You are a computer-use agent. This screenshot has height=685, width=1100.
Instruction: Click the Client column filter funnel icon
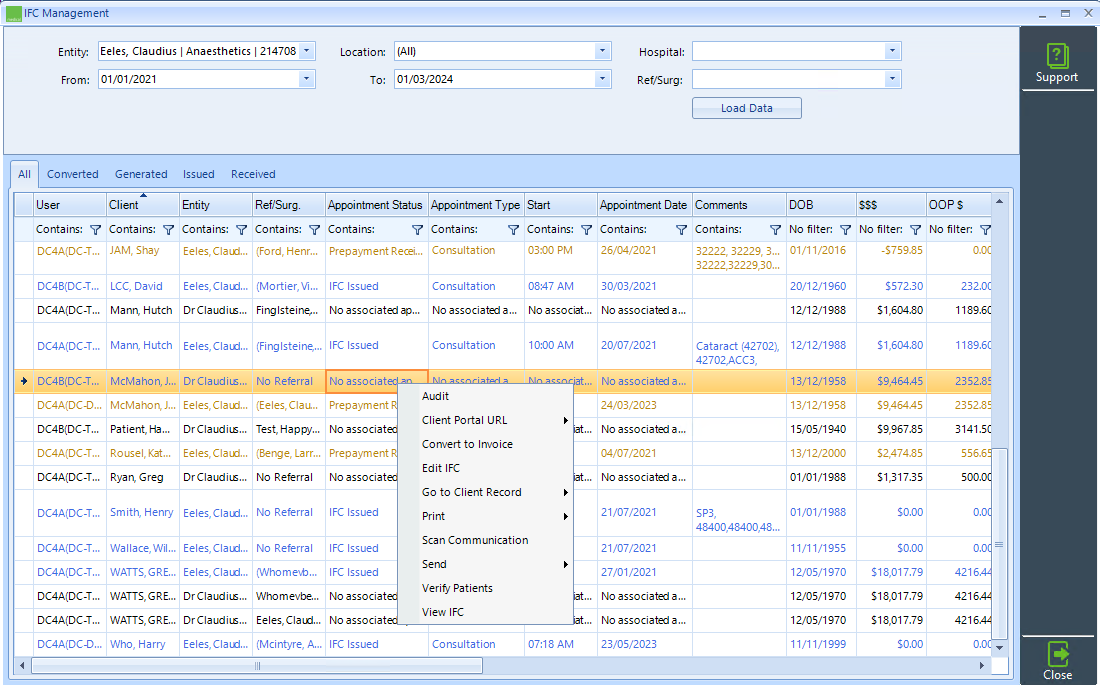click(x=168, y=230)
